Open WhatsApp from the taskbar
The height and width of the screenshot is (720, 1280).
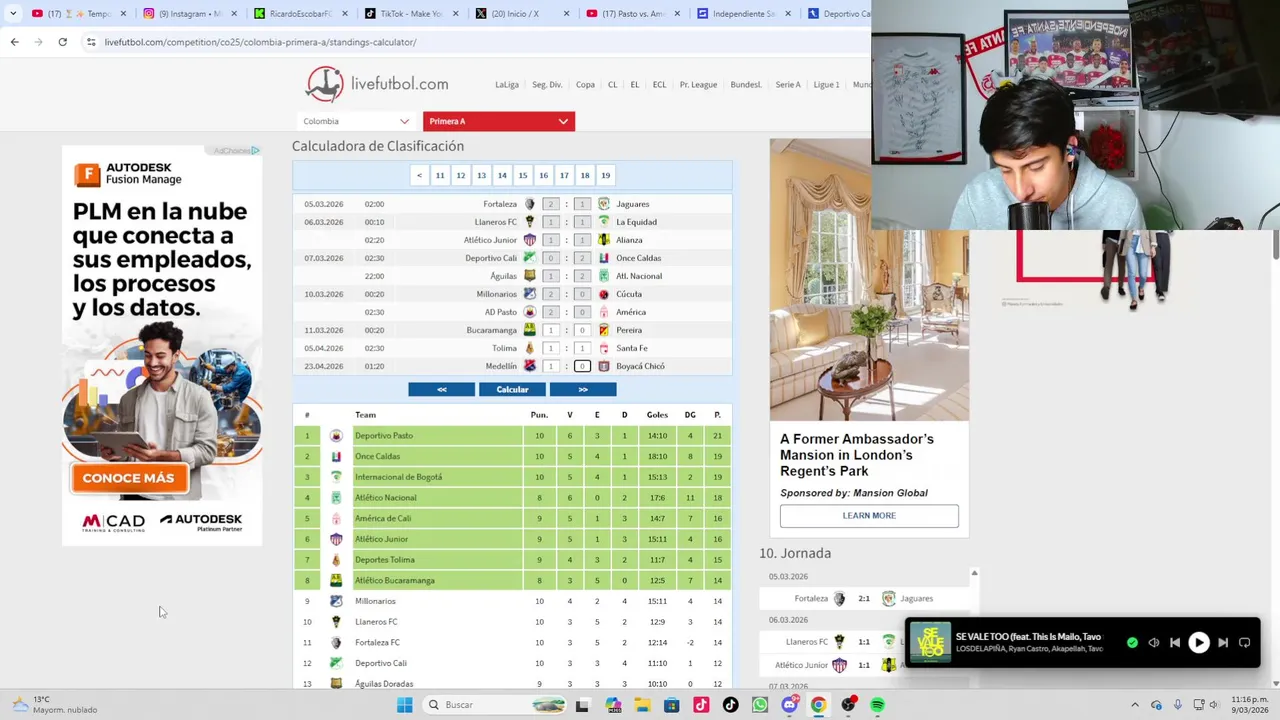[x=760, y=705]
